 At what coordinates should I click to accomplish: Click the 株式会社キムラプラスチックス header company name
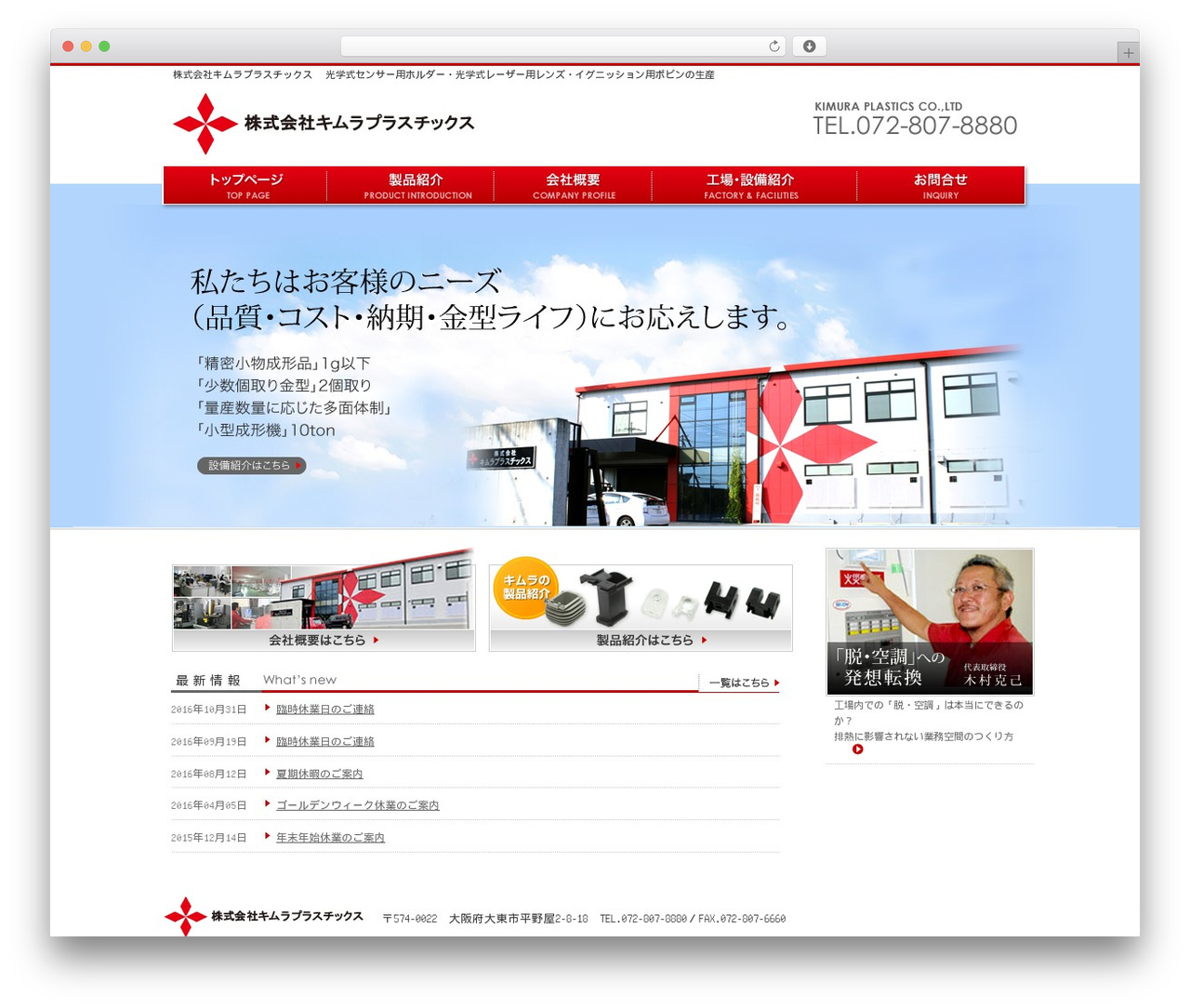click(x=359, y=123)
